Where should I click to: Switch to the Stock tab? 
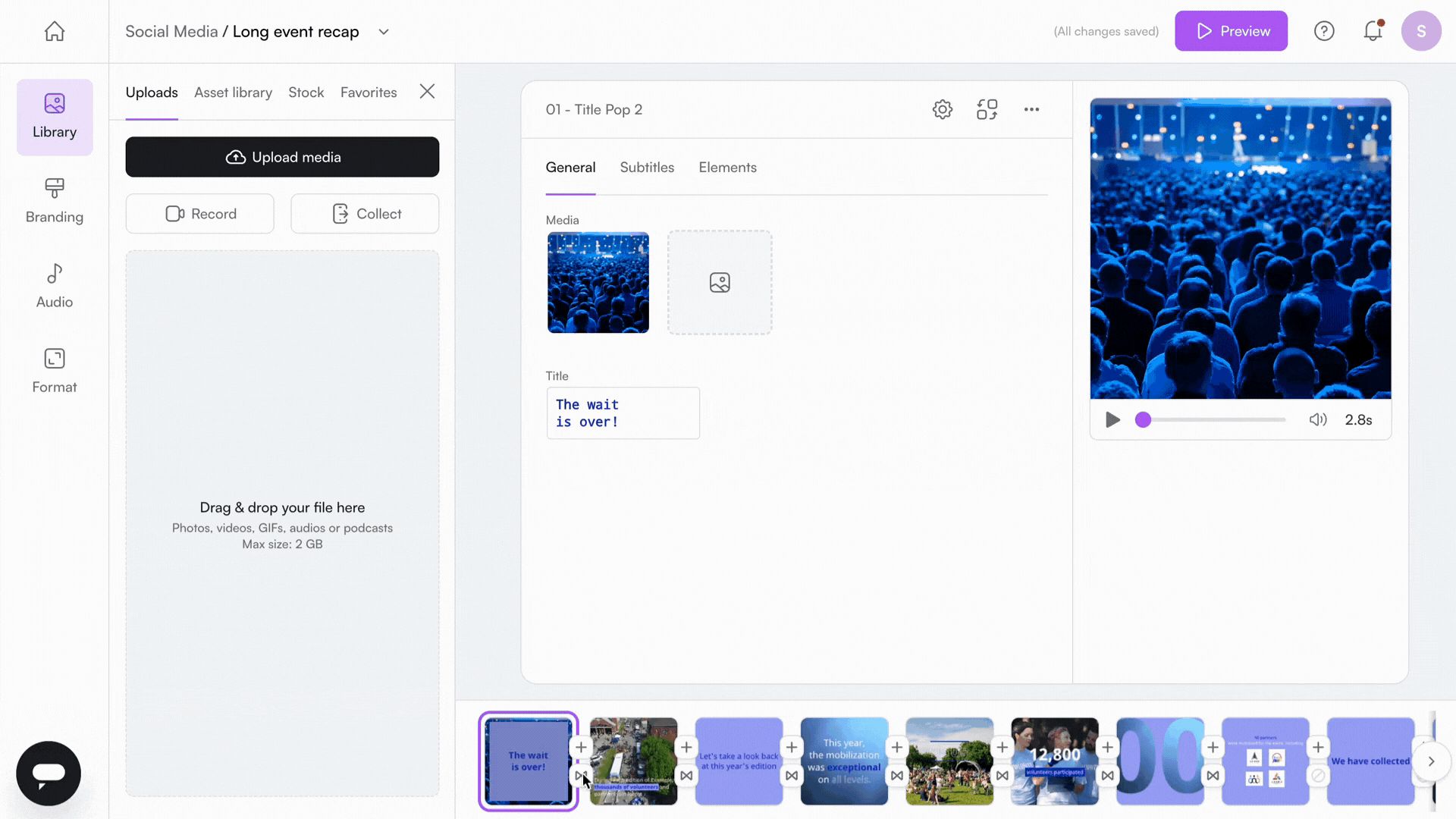pos(306,93)
